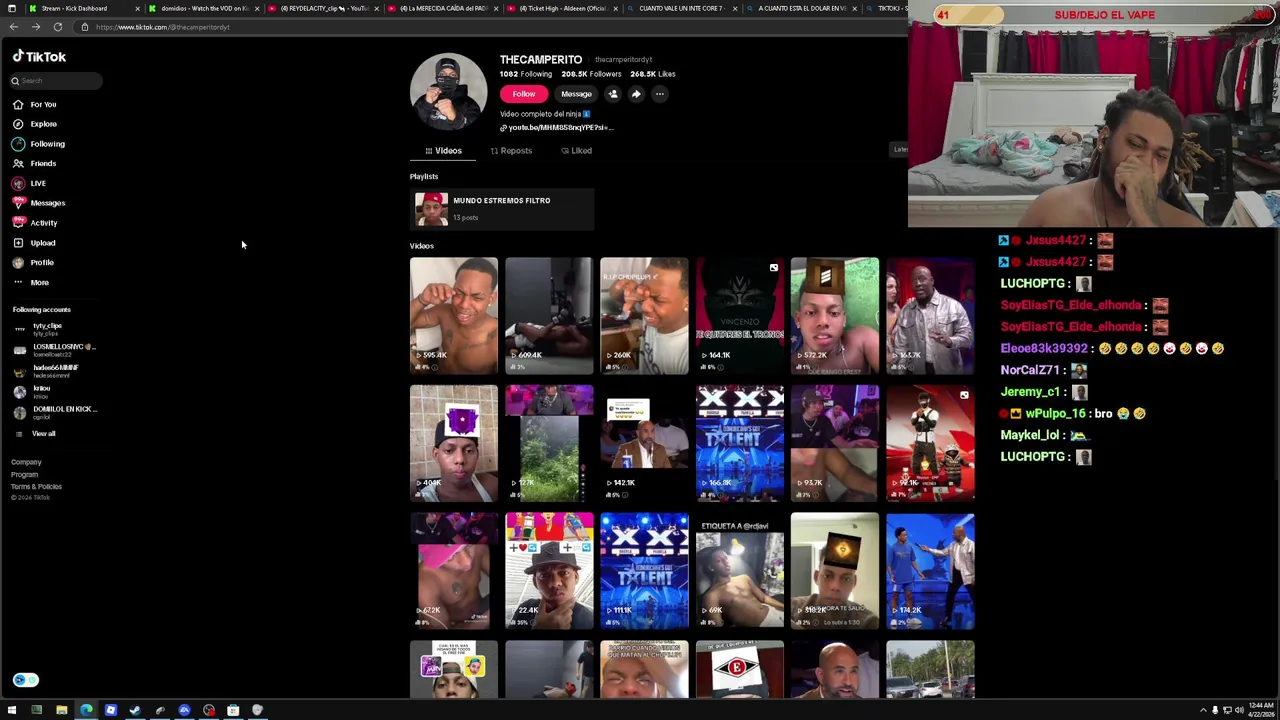Open the video with 164.1K views

740,316
